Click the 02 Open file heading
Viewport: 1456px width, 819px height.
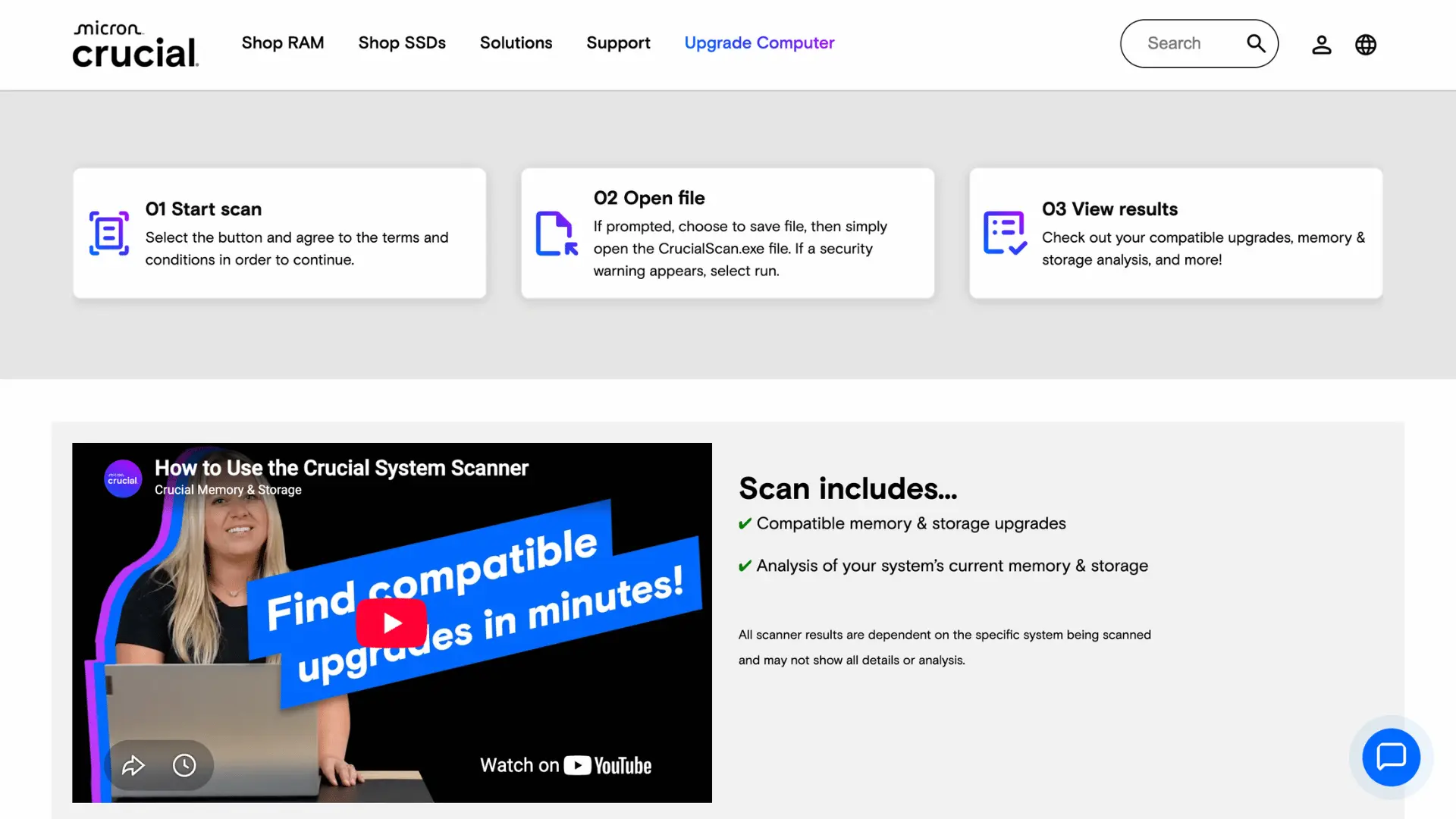click(649, 198)
